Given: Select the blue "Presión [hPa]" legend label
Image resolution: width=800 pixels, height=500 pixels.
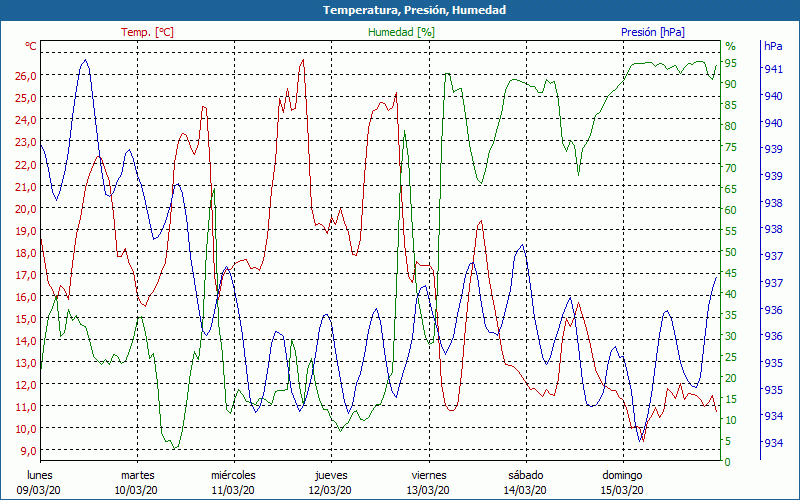Looking at the screenshot, I should [x=653, y=32].
